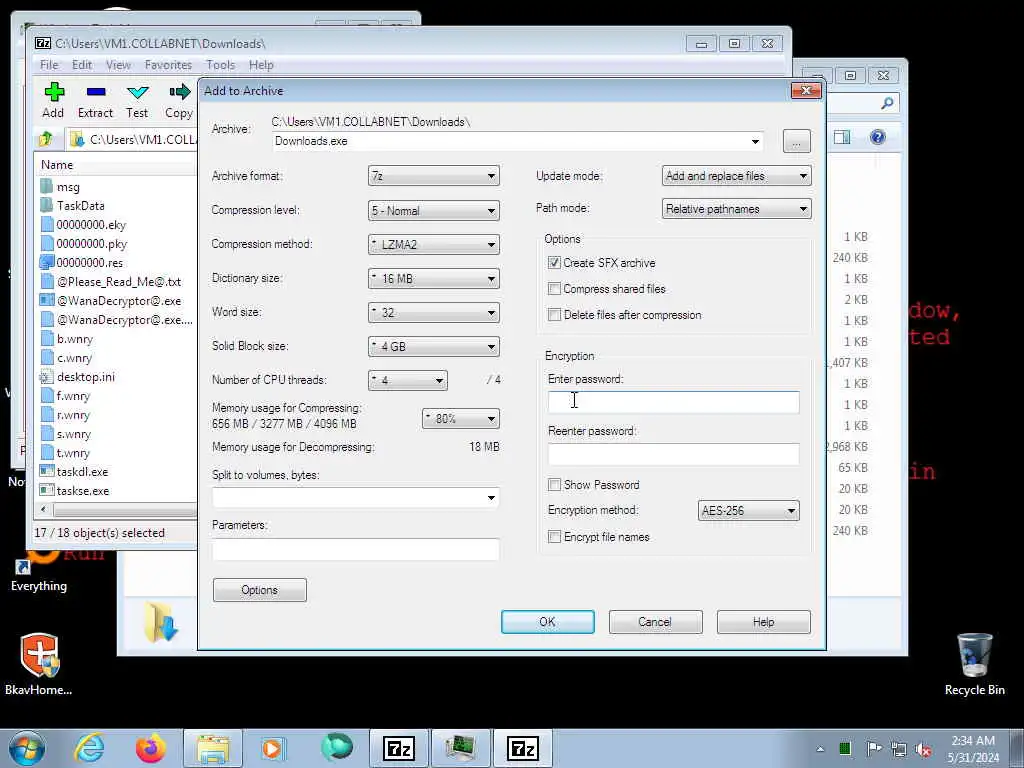Click OK to create the archive

pos(548,622)
